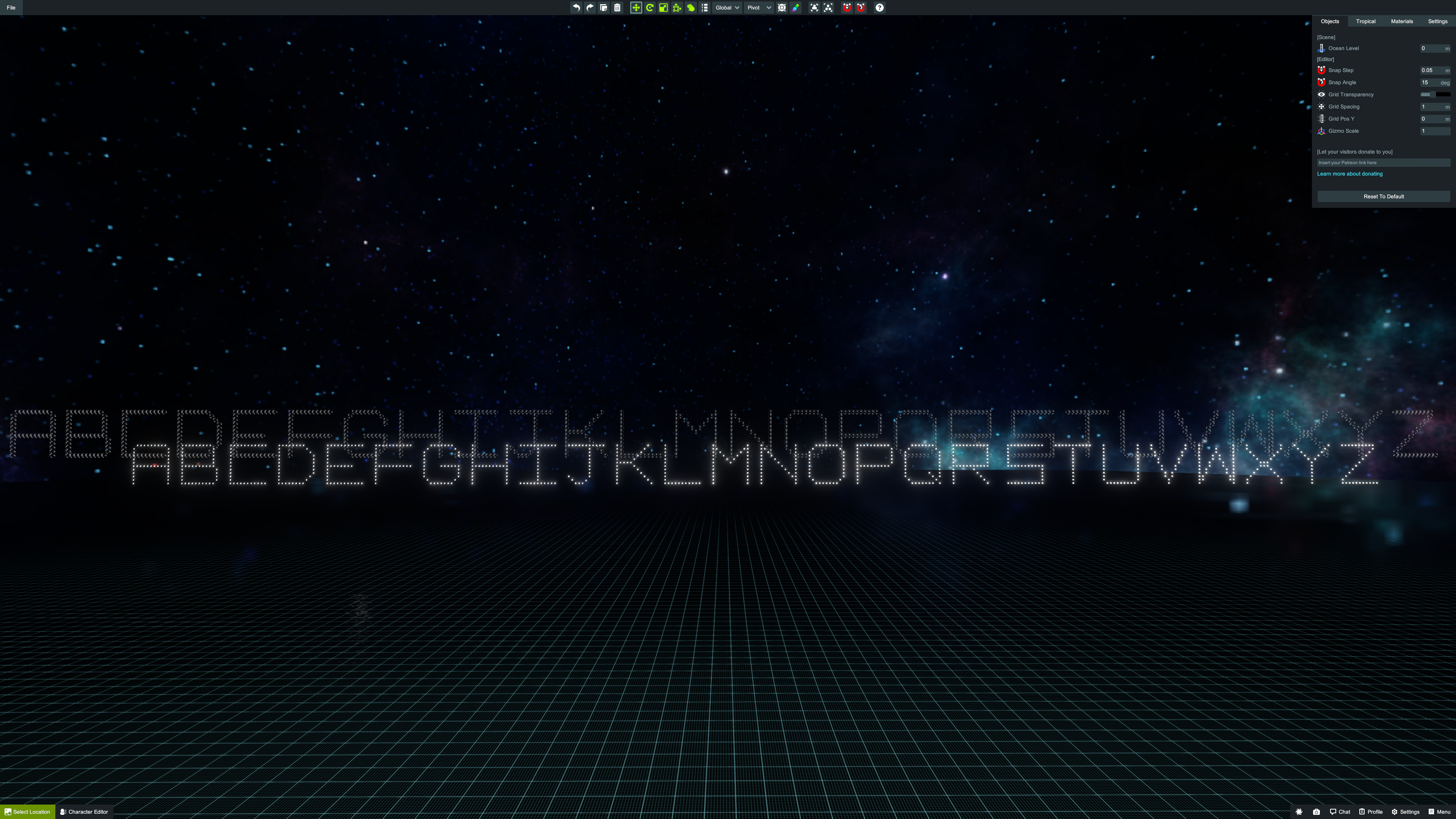This screenshot has height=819, width=1456.
Task: Open the Global coordinate dropdown
Action: 727,7
